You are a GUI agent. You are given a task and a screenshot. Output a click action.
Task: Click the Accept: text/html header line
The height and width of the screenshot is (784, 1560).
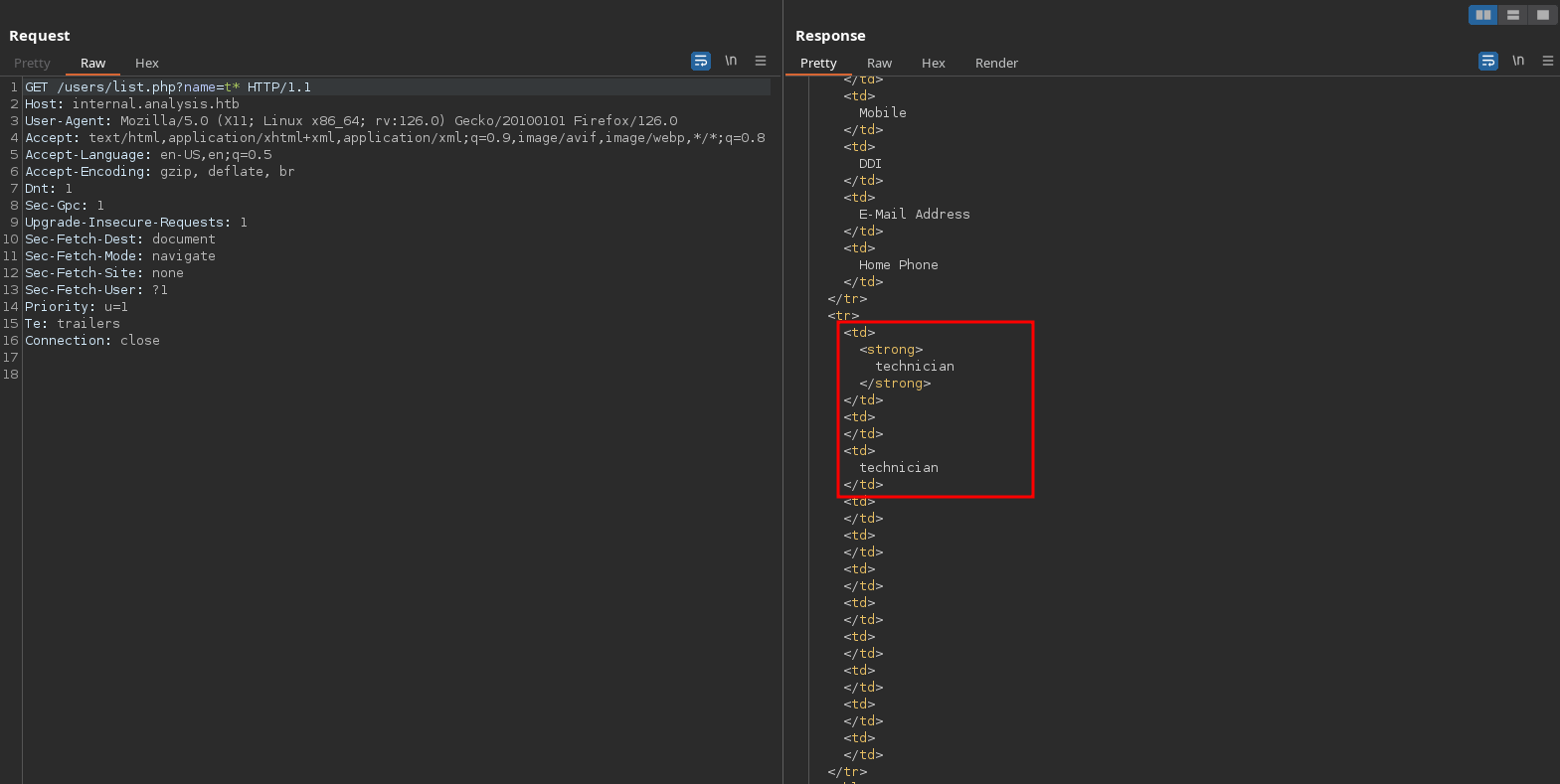pyautogui.click(x=395, y=138)
